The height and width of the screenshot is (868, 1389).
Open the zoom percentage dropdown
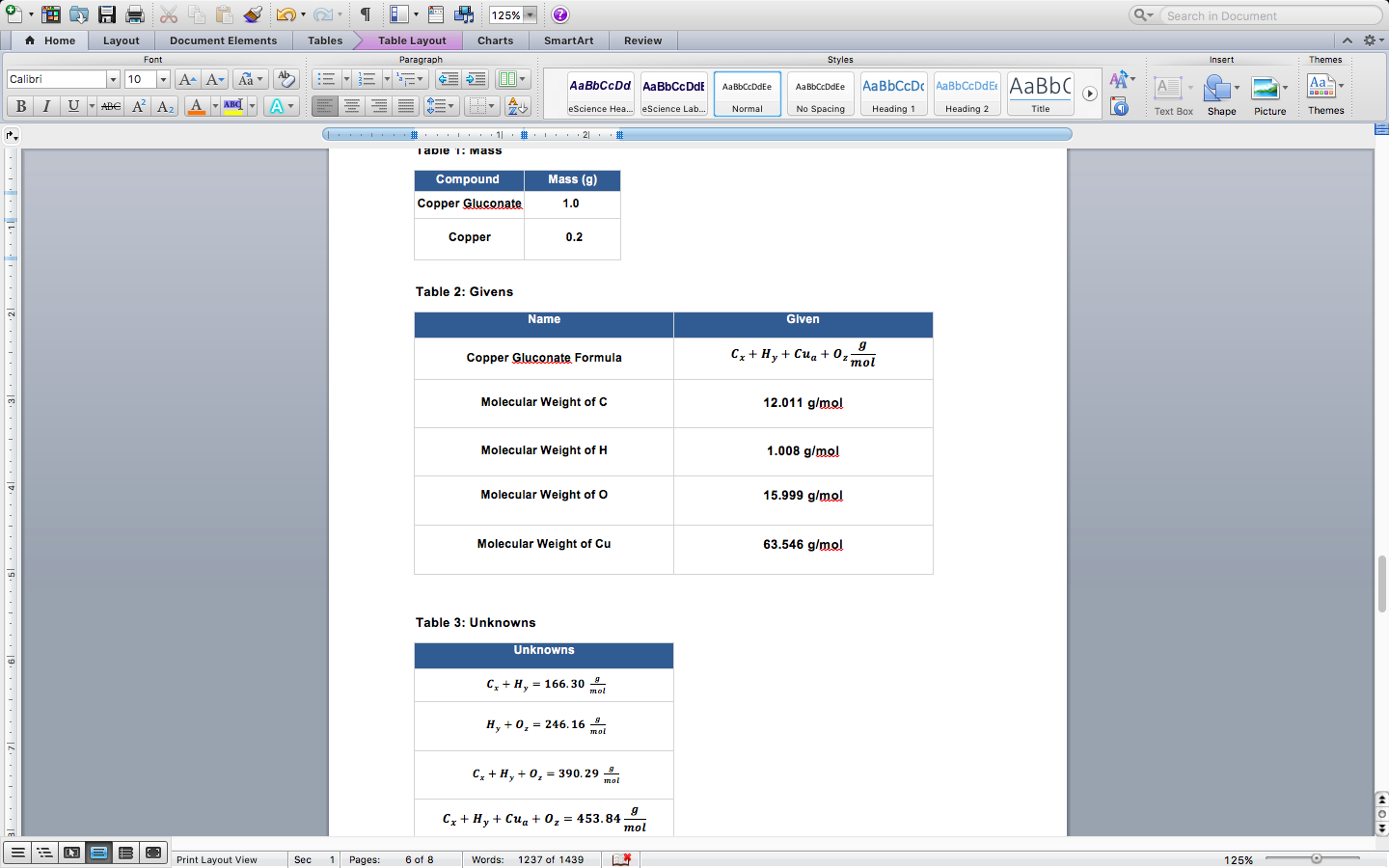coord(512,14)
